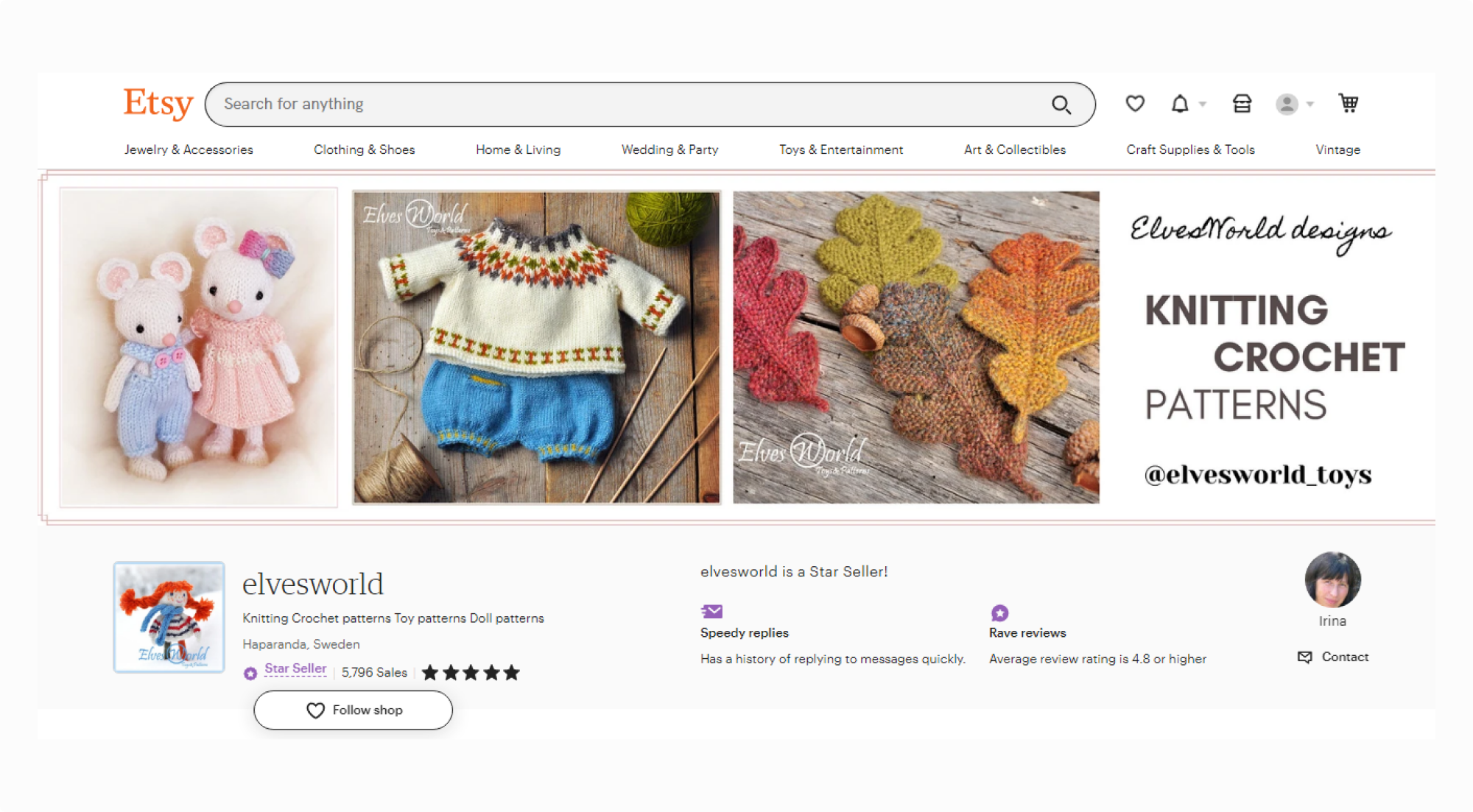Expand the notifications dropdown arrow

[x=1203, y=104]
